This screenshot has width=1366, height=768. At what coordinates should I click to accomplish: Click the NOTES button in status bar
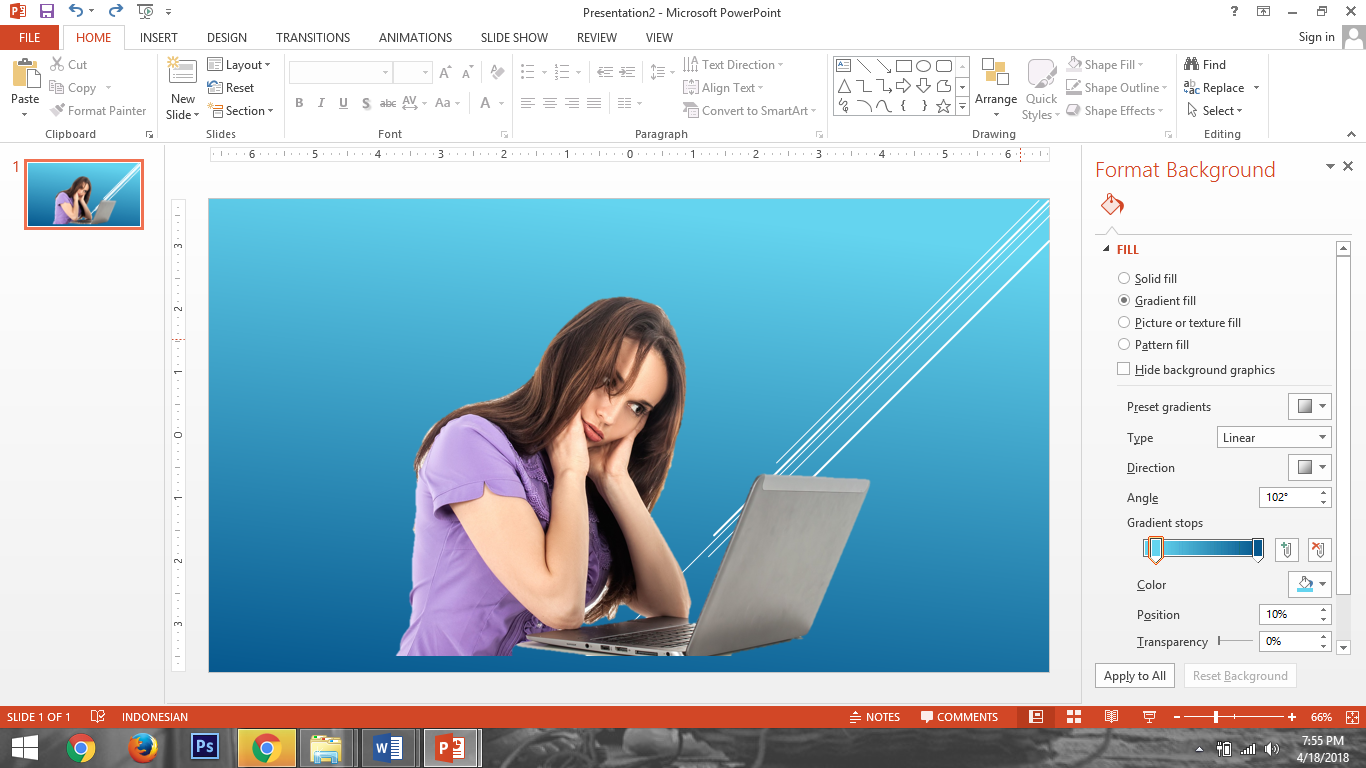tap(874, 717)
